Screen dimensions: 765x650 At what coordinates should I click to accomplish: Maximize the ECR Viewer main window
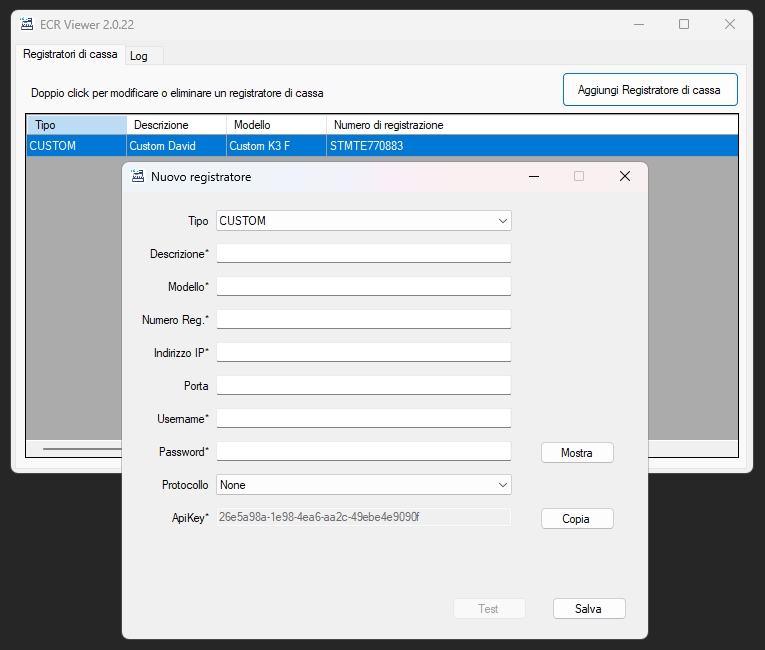(x=684, y=24)
